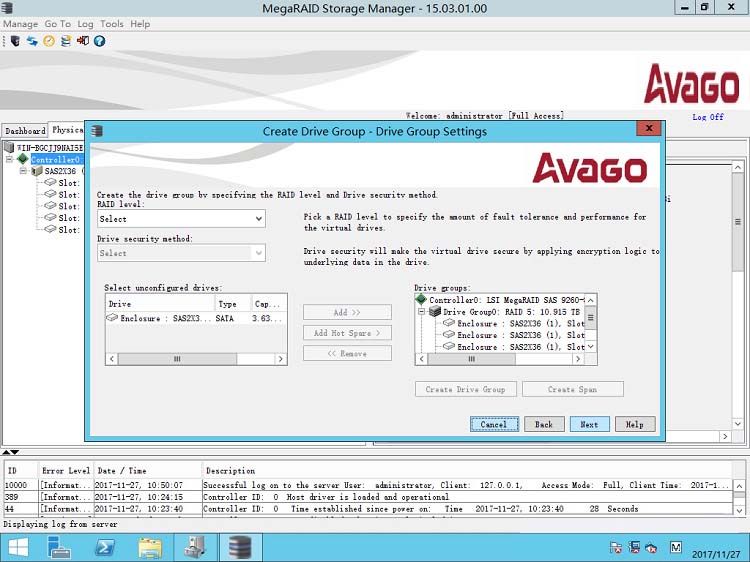
Task: Close the Create Drive Group dialog
Action: tap(649, 128)
